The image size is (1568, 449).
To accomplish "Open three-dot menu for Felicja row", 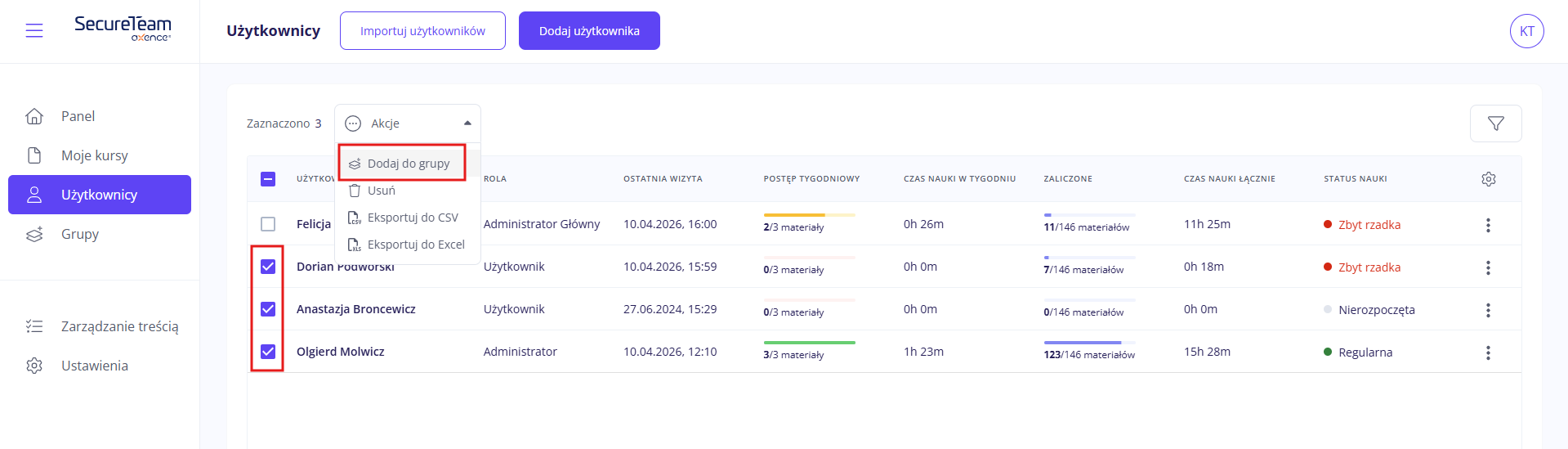I will [x=1487, y=225].
